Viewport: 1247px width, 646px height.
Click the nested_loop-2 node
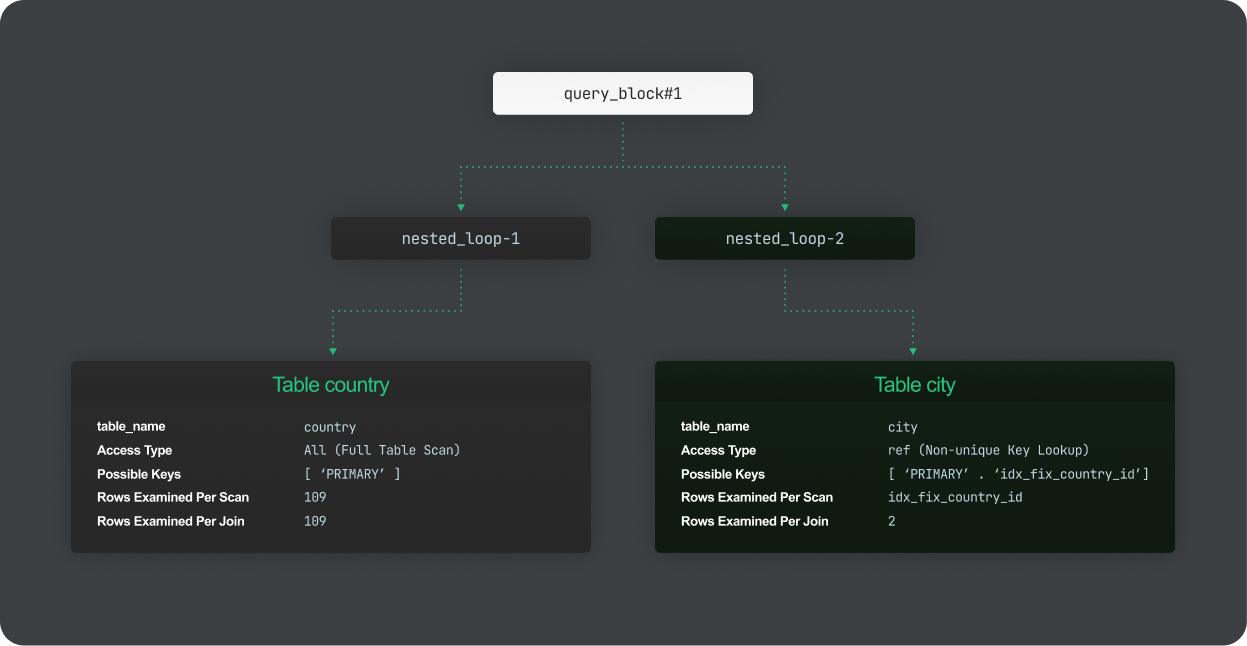click(x=784, y=238)
